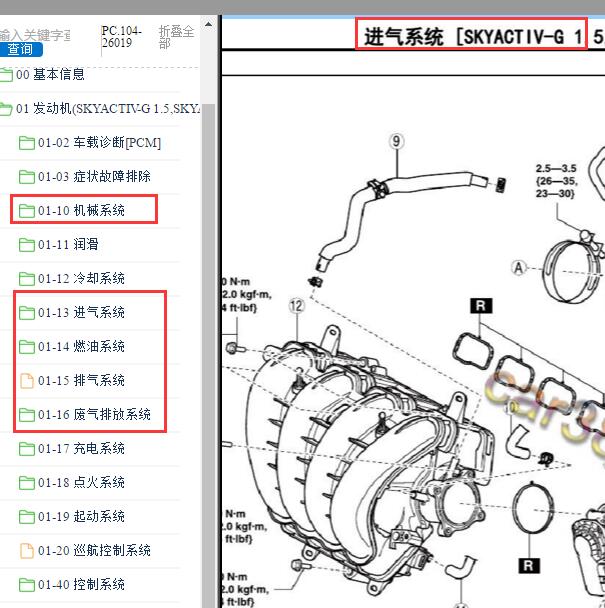Open the 01-15 排气系统 document
605x608 pixels.
tap(81, 380)
